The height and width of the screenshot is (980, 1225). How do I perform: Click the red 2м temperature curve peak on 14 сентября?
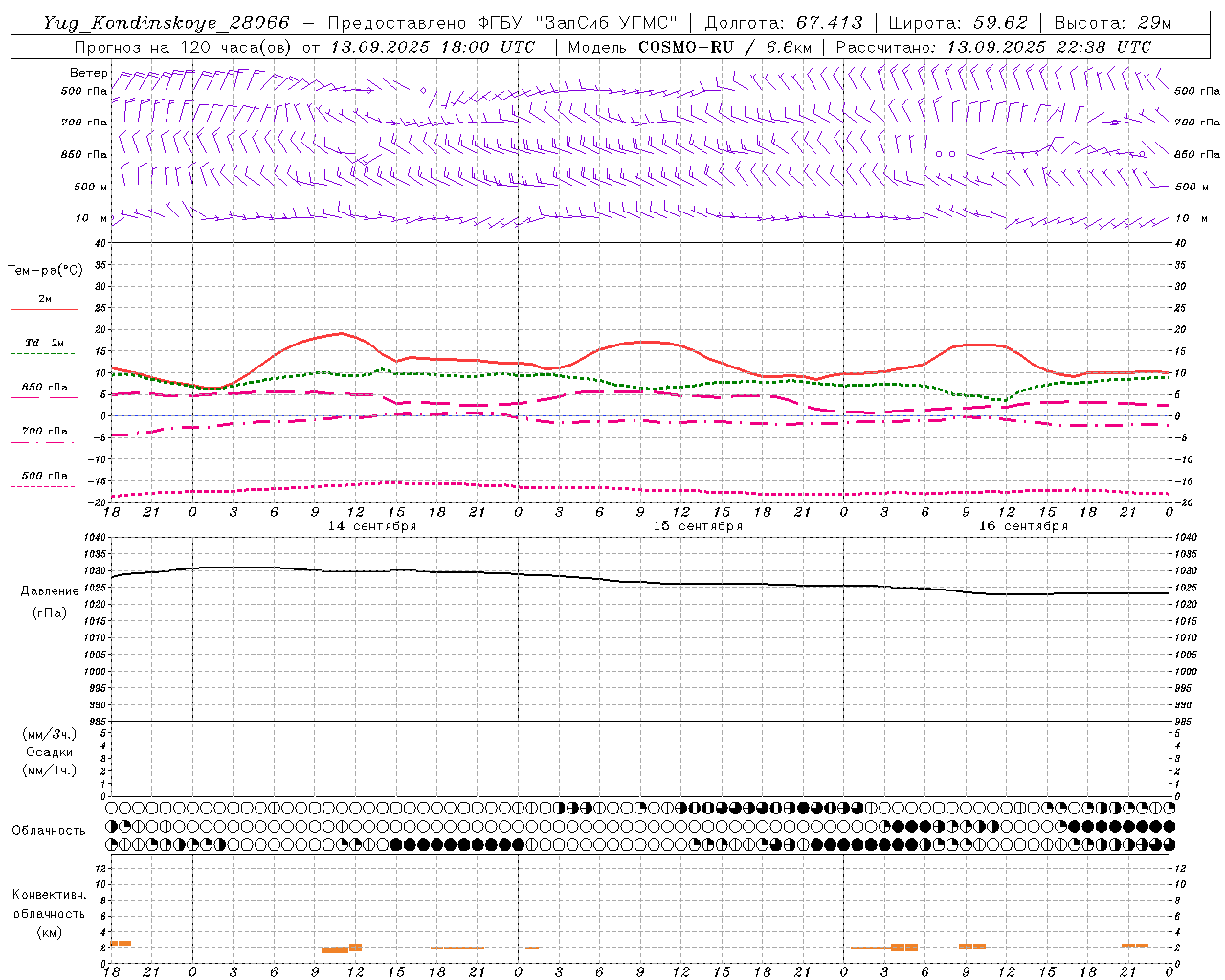(x=342, y=333)
